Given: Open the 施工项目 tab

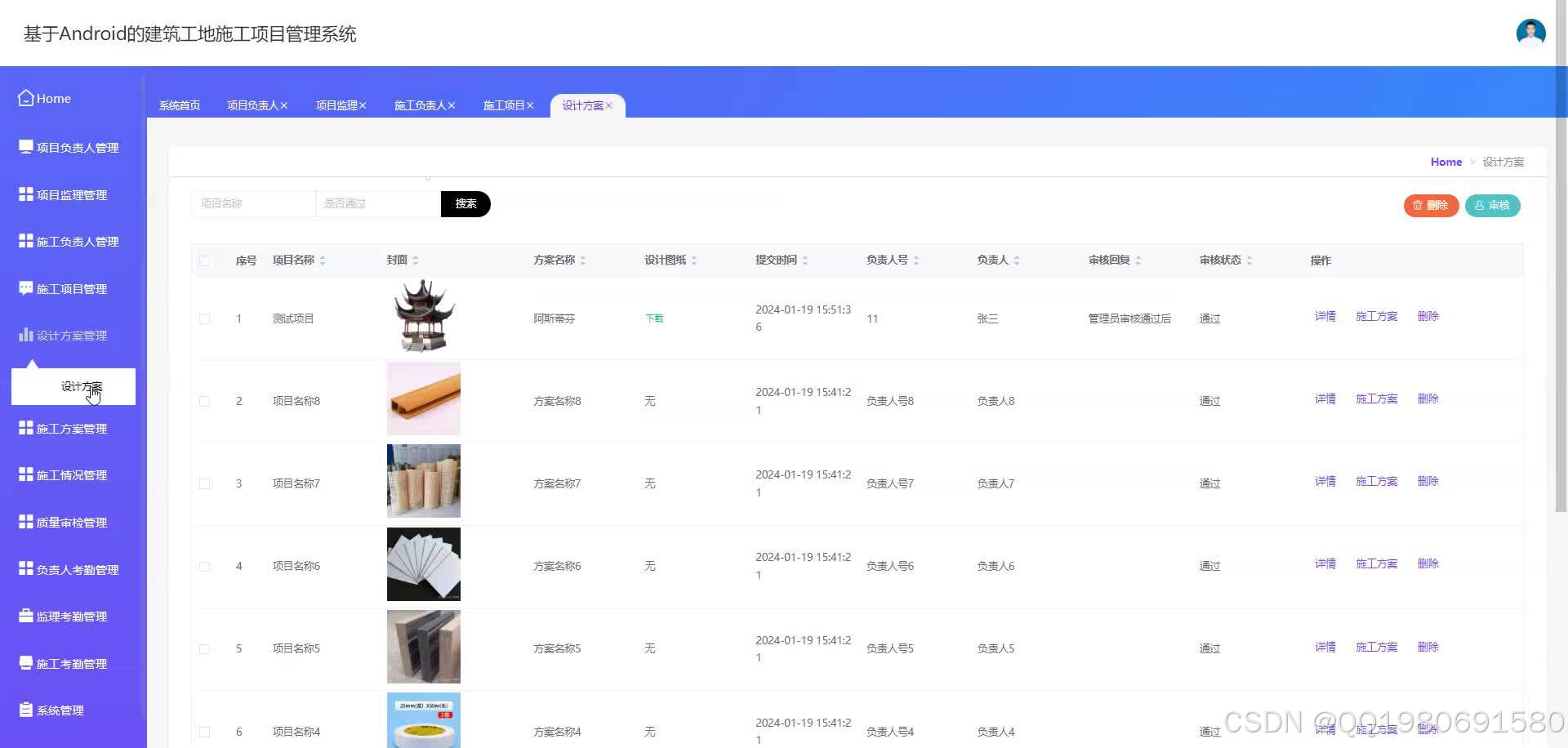Looking at the screenshot, I should [504, 105].
